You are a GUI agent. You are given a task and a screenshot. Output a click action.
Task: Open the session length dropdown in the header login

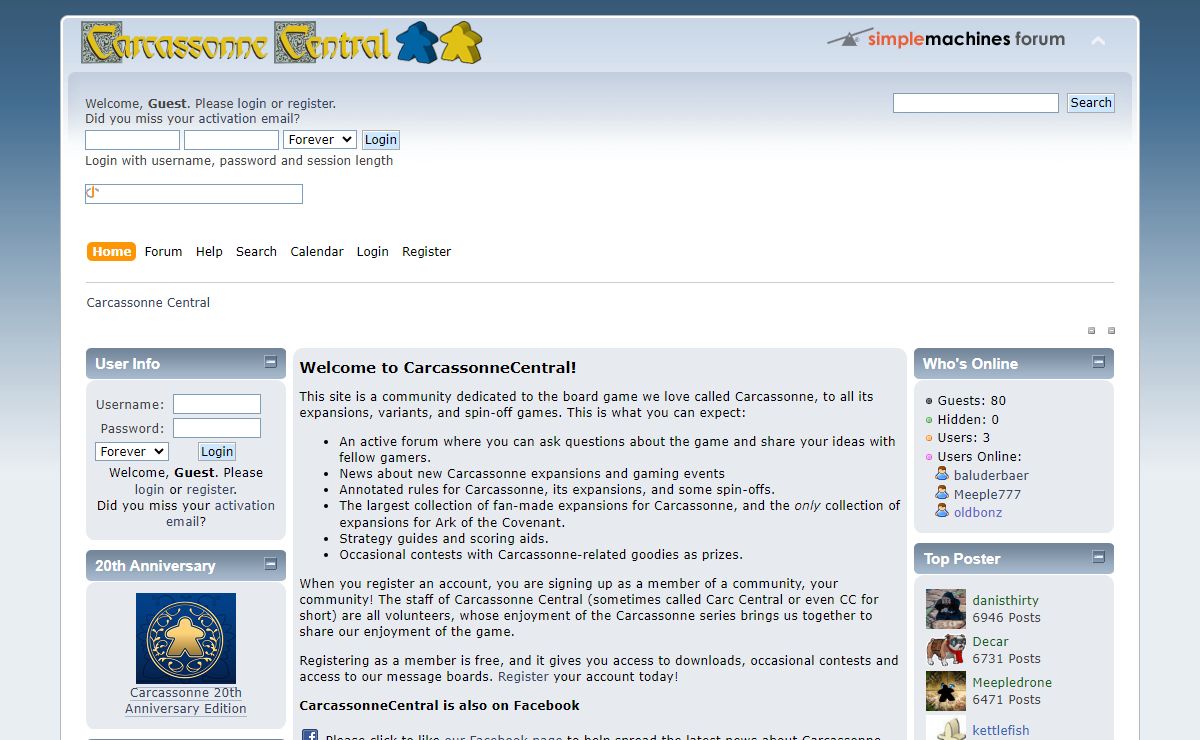tap(320, 140)
